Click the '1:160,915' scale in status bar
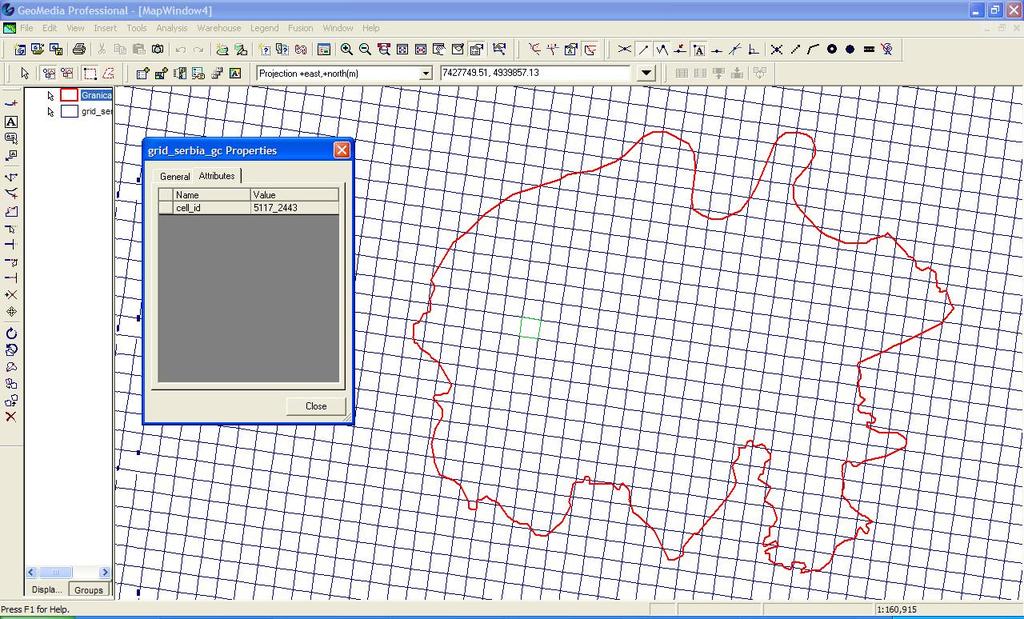The height and width of the screenshot is (619, 1024). coord(897,609)
